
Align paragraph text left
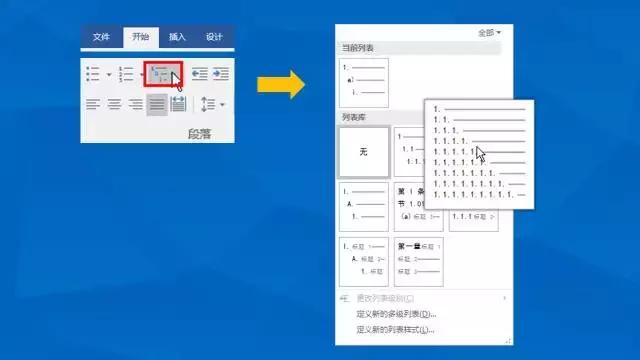(x=93, y=104)
